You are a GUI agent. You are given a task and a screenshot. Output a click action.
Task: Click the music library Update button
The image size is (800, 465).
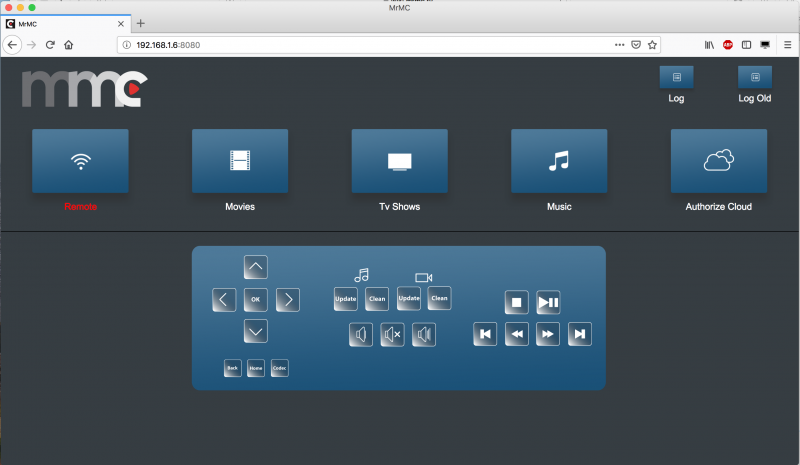[346, 298]
